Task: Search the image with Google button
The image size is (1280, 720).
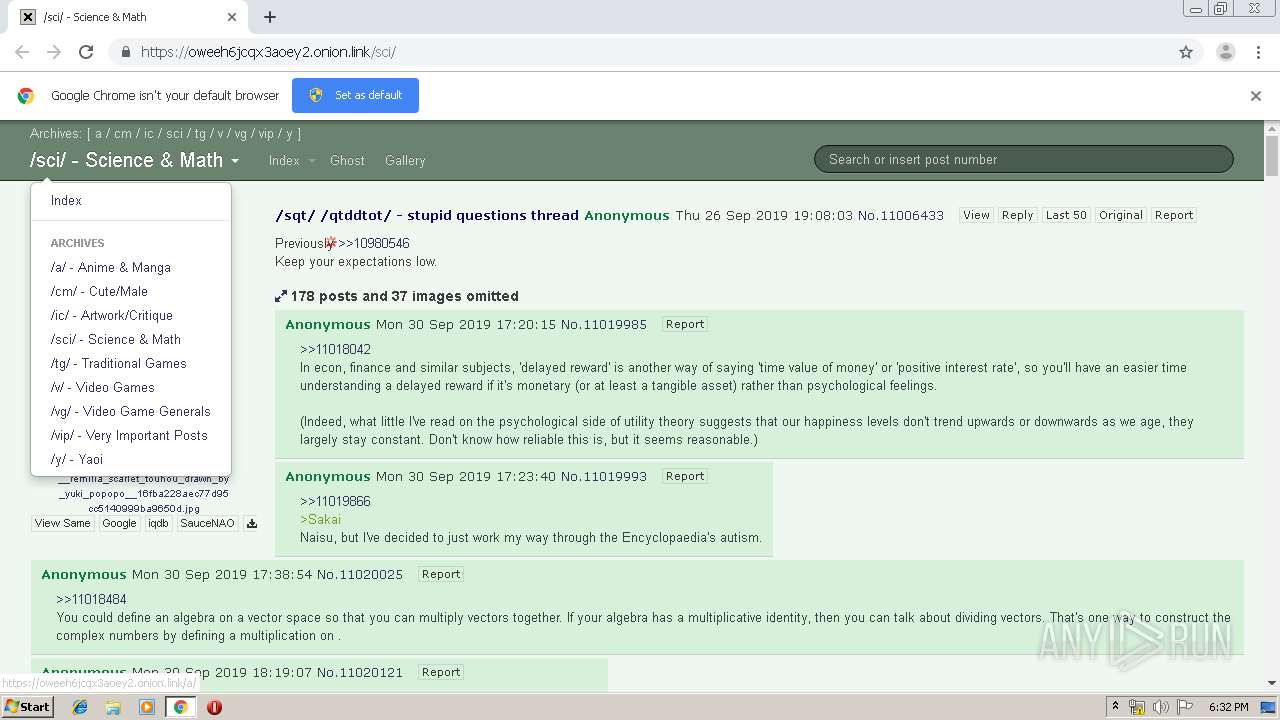Action: coord(119,523)
